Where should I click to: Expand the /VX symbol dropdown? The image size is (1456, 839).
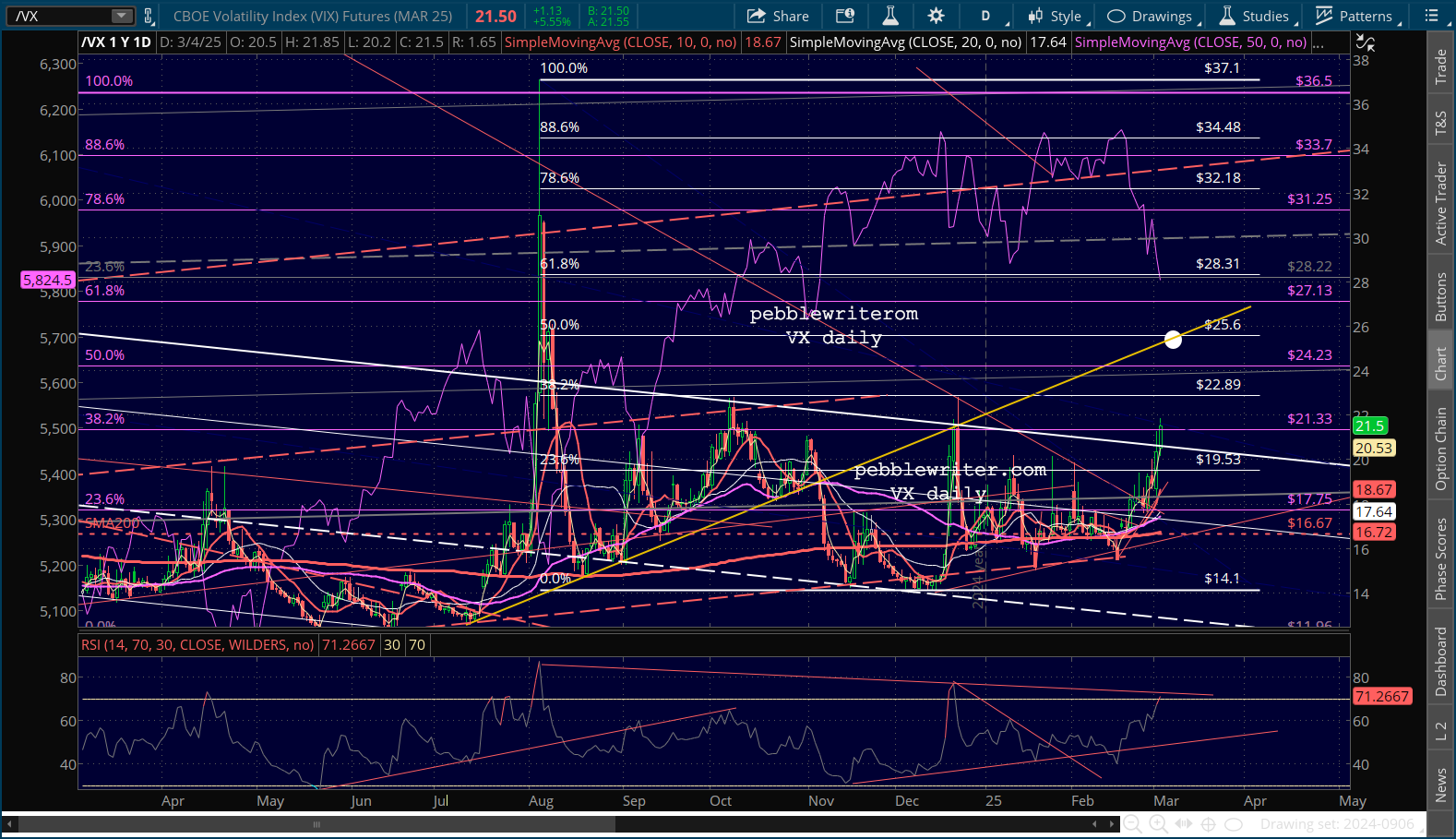pos(122,16)
